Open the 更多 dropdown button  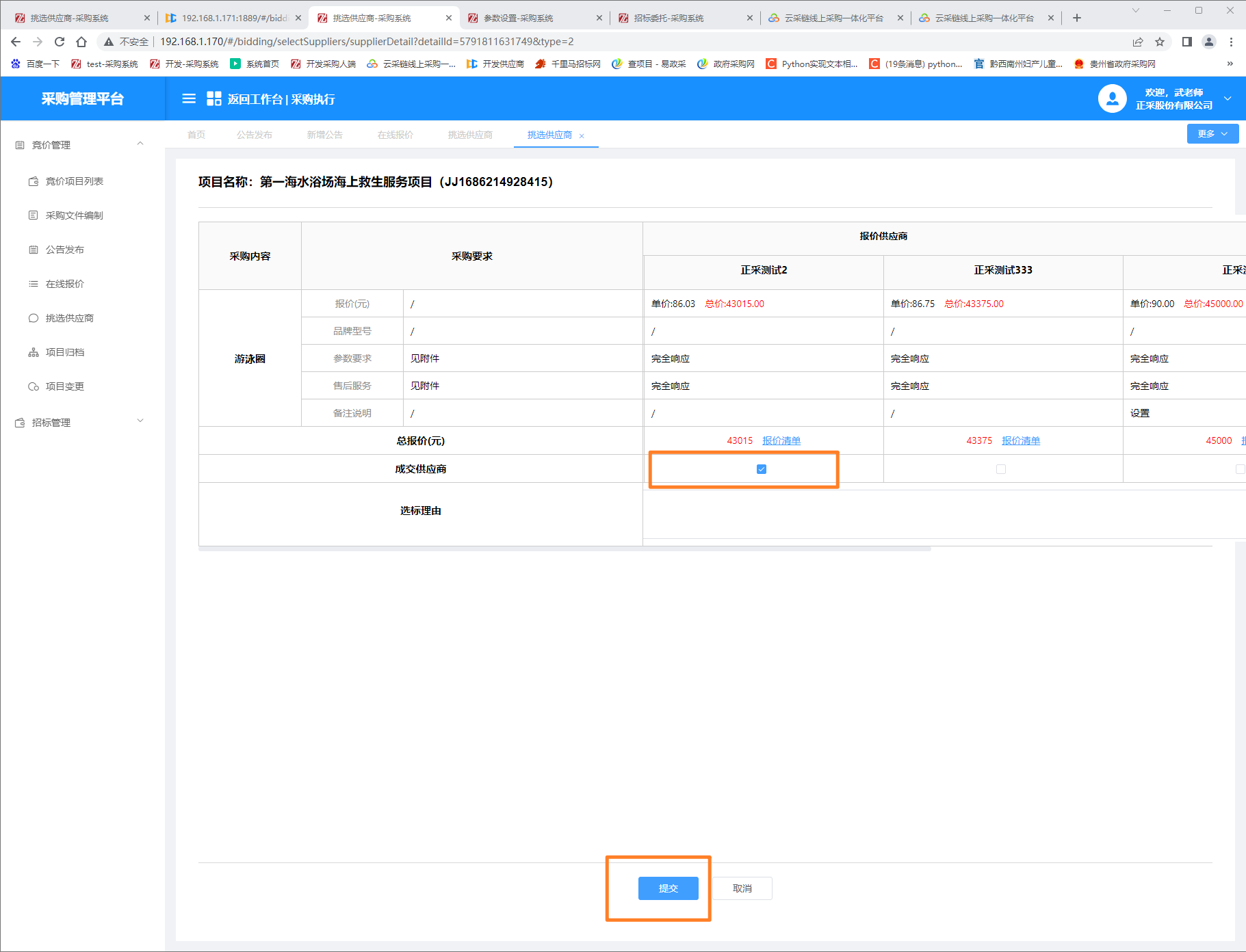click(x=1212, y=134)
